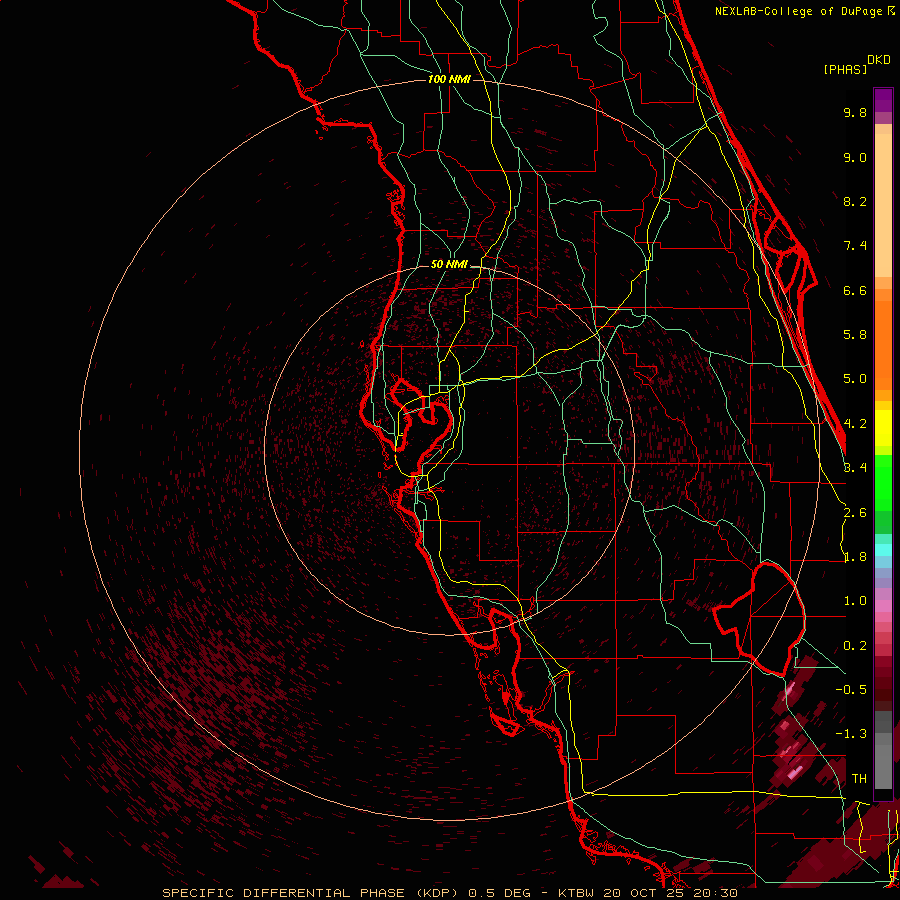Pick the cyan segment of the color bar
The height and width of the screenshot is (900, 900).
[x=883, y=550]
